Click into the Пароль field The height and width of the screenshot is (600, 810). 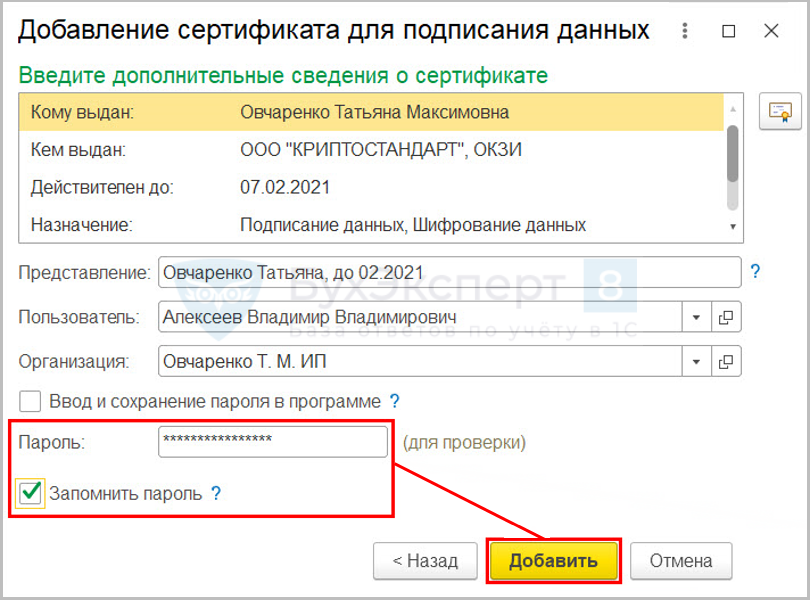(273, 442)
